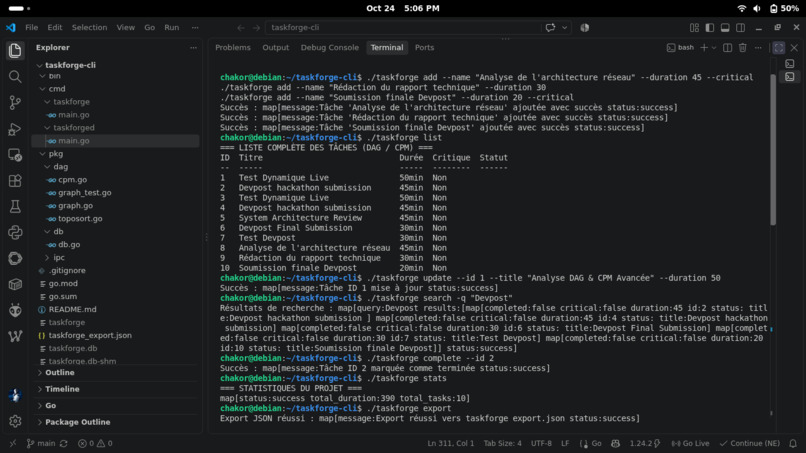Image resolution: width=806 pixels, height=453 pixels.
Task: Toggle bottom panel visibility
Action: coord(725,27)
